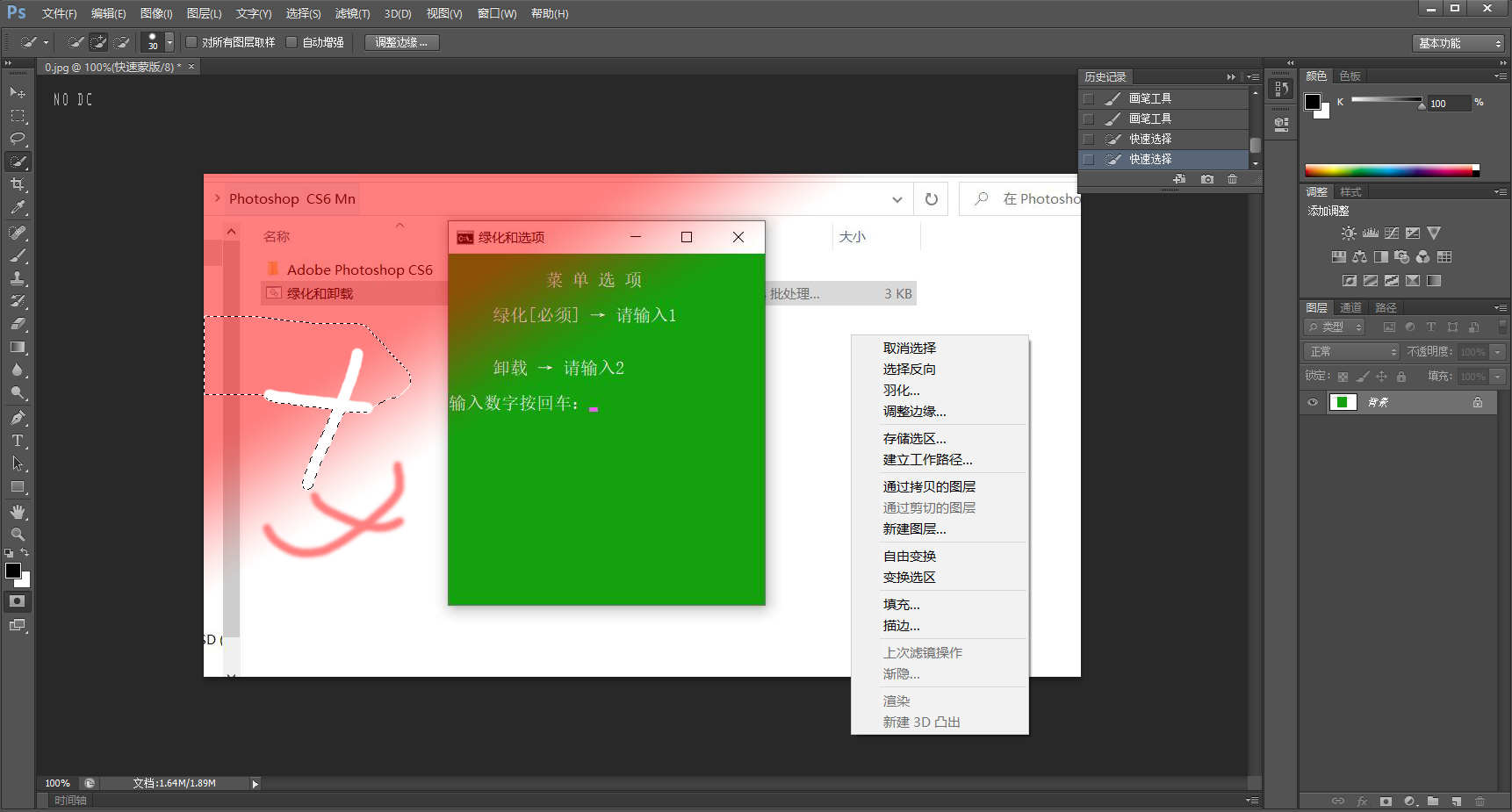Select the Lasso tool
The image size is (1512, 812).
tap(18, 139)
